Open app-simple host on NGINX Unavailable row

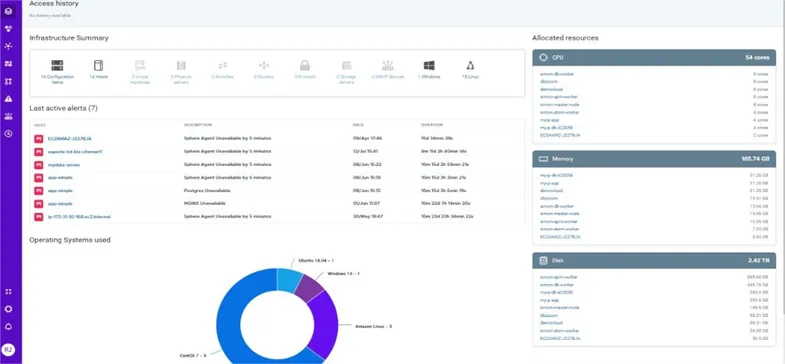tap(61, 204)
